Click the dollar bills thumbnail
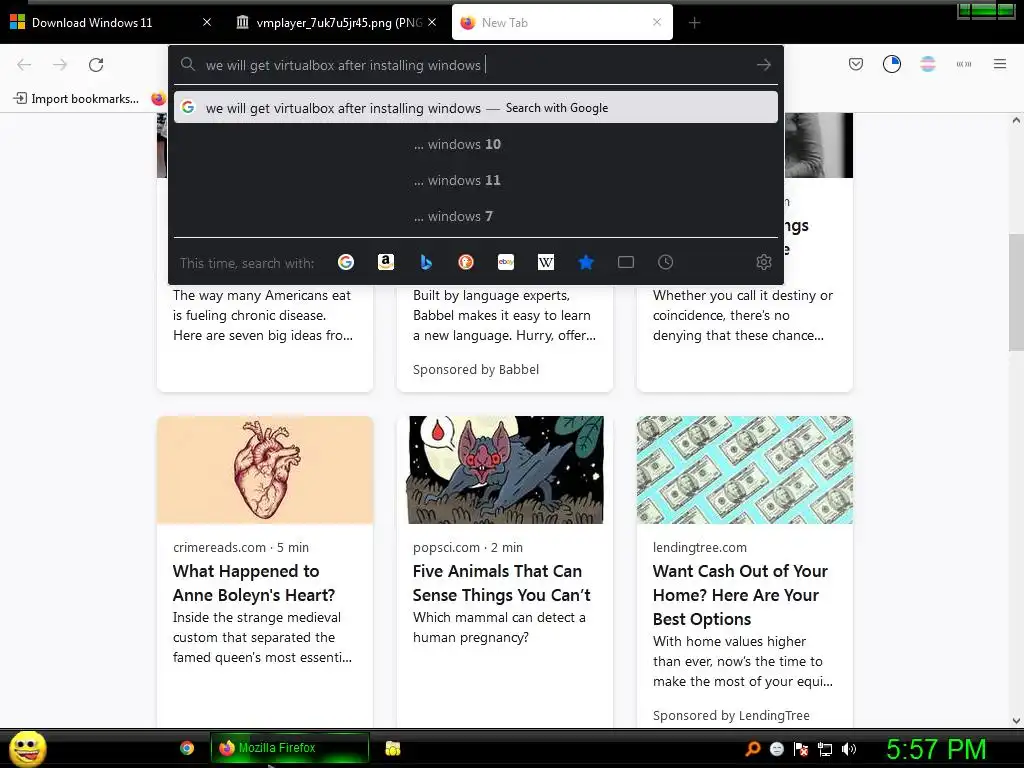This screenshot has height=768, width=1024. point(744,470)
